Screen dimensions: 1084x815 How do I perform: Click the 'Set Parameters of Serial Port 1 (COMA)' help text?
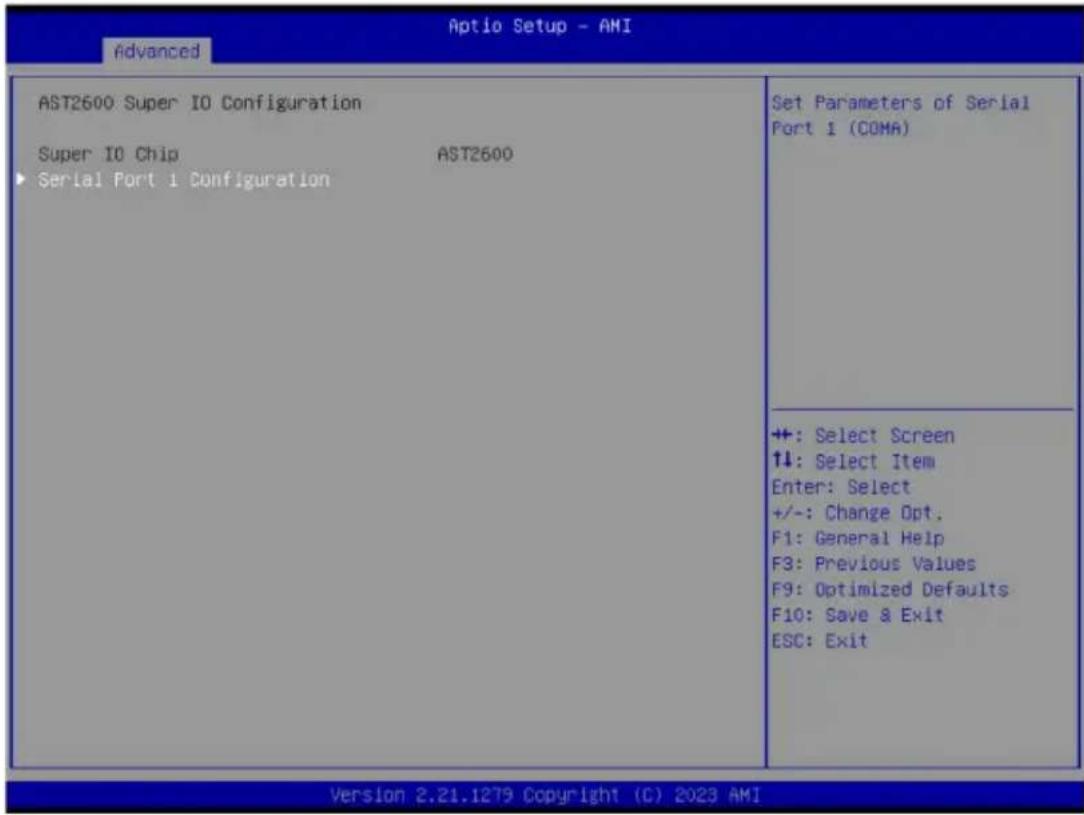pyautogui.click(x=900, y=115)
